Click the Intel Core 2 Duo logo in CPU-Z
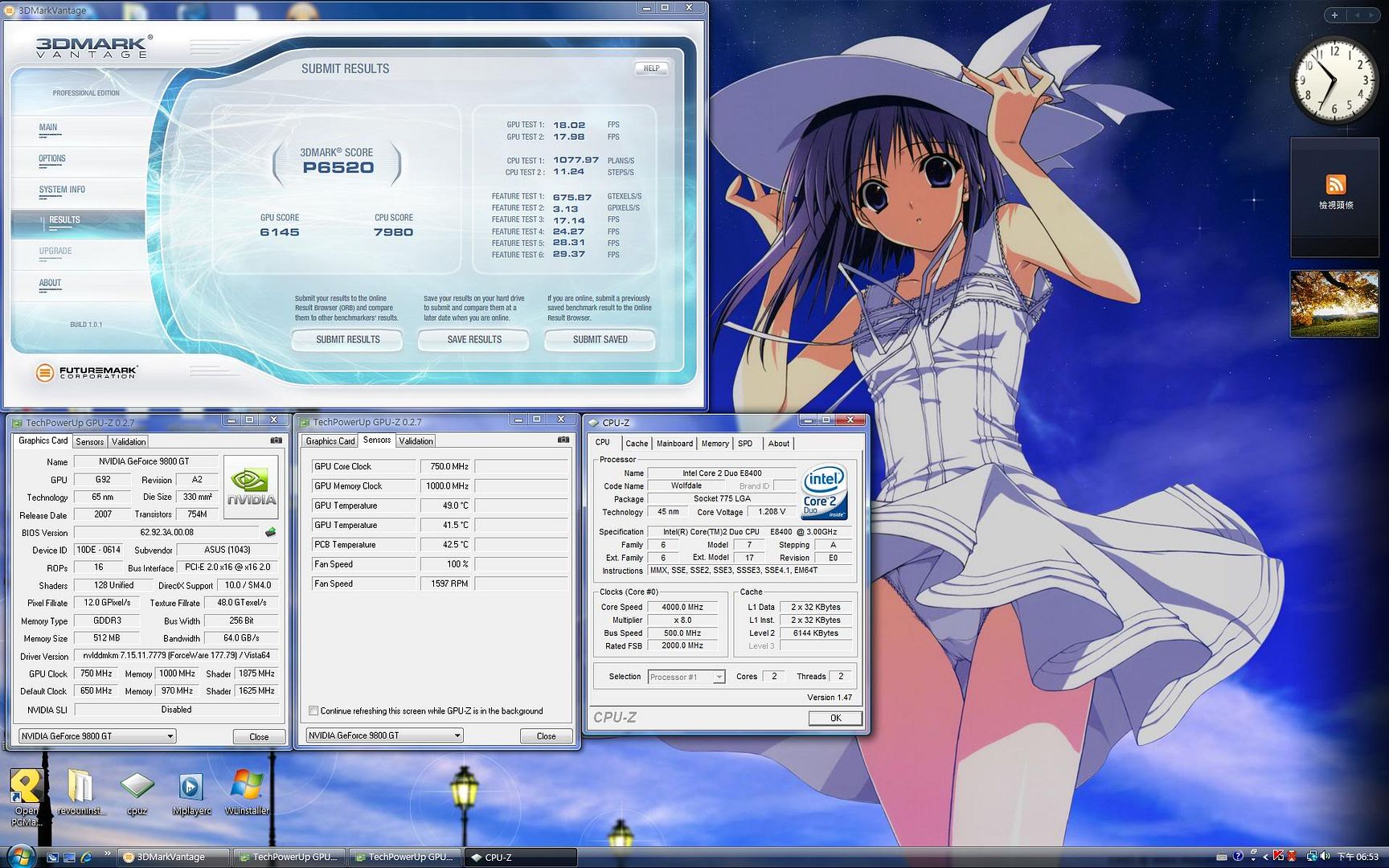The height and width of the screenshot is (868, 1389). pos(824,492)
